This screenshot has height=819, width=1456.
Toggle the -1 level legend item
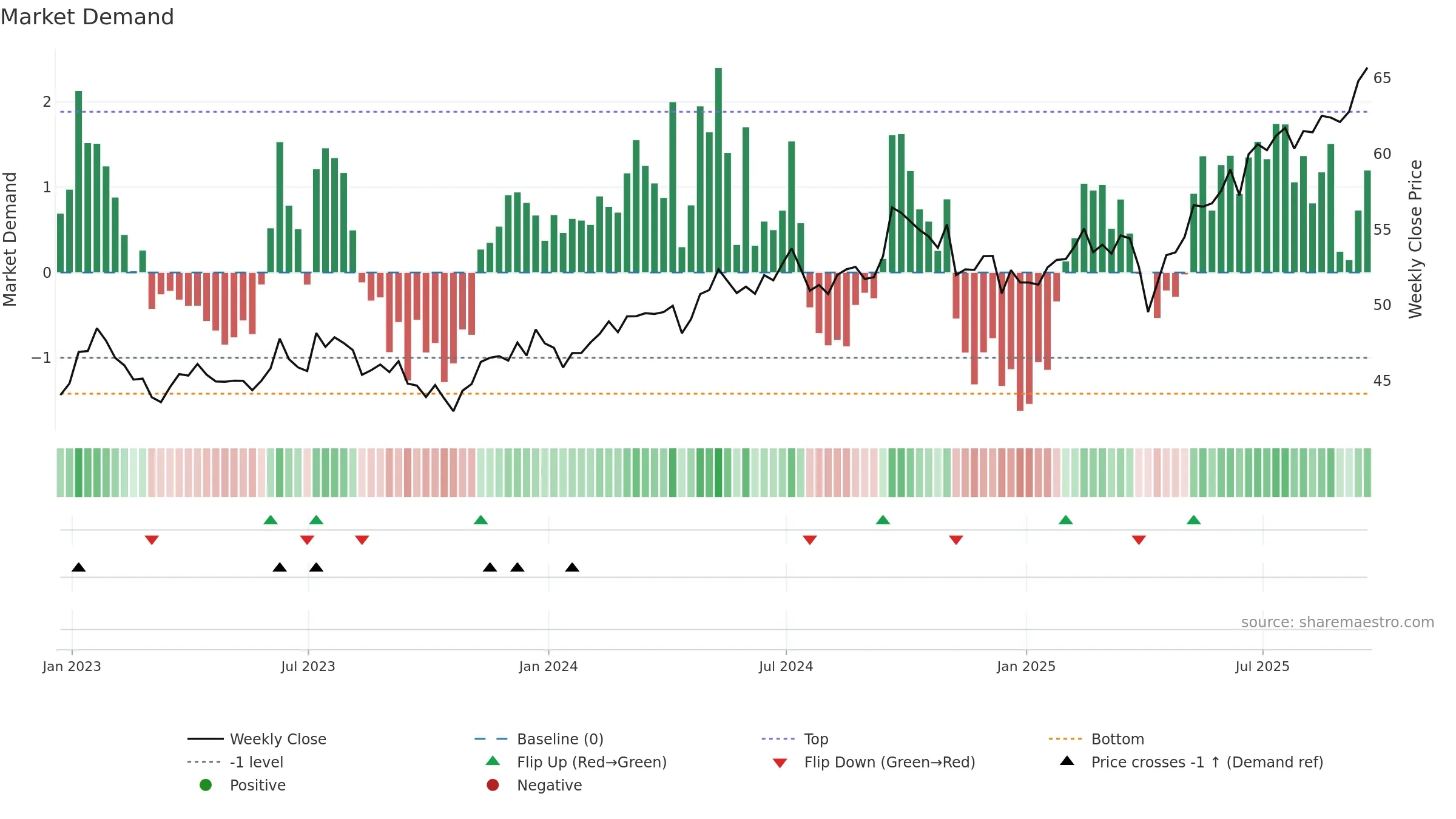[235, 762]
